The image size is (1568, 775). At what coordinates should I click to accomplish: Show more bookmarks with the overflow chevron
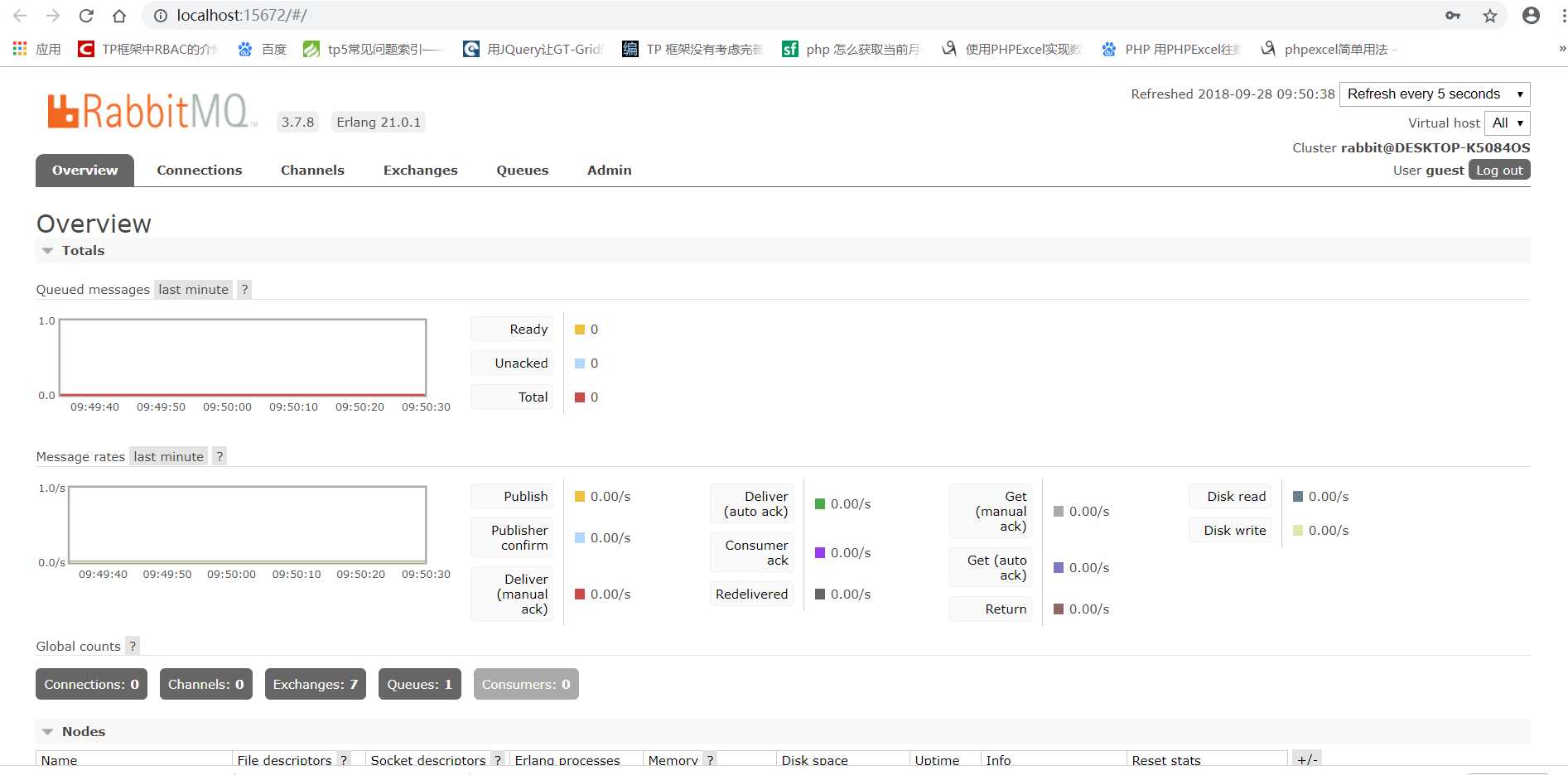tap(1561, 49)
